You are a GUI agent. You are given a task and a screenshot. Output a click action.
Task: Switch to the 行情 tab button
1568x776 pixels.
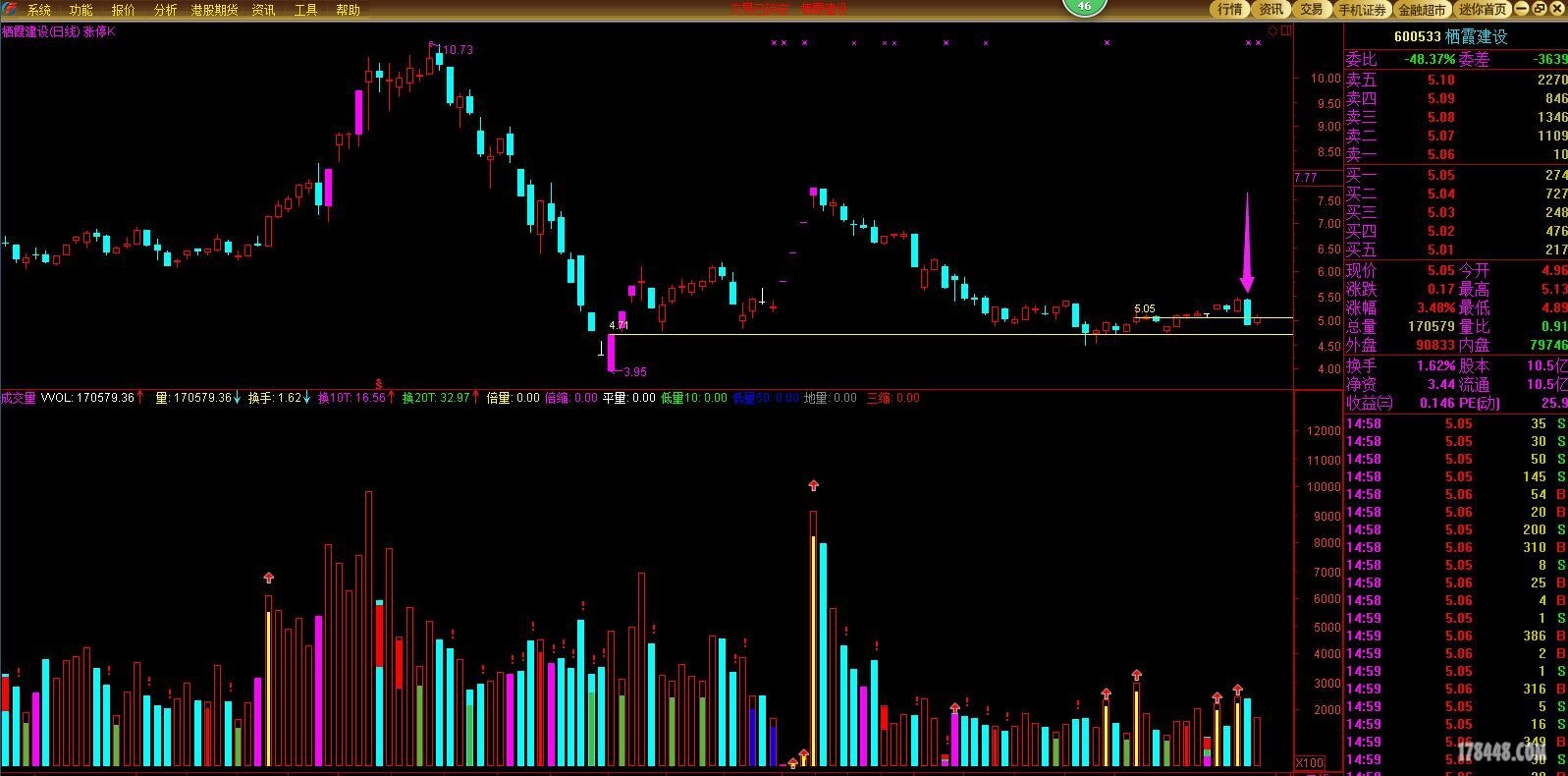1229,9
